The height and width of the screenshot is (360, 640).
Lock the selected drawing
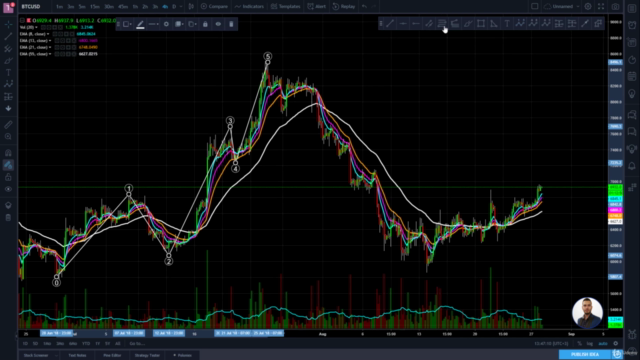coord(205,24)
